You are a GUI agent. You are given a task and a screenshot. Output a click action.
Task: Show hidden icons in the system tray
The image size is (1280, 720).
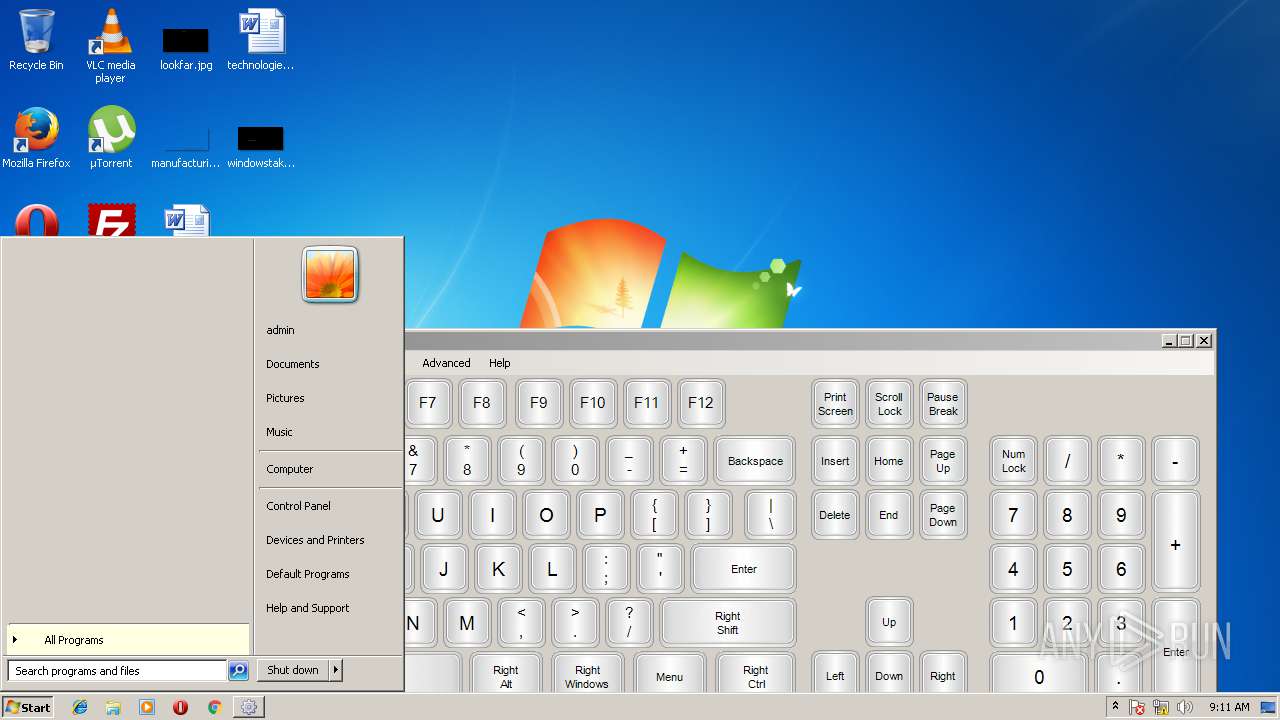coord(1115,707)
